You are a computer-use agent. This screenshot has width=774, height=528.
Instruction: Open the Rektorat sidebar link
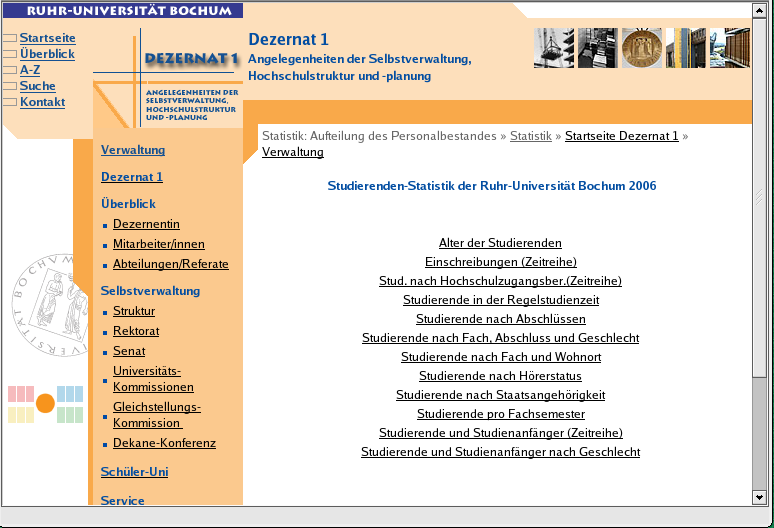click(135, 331)
